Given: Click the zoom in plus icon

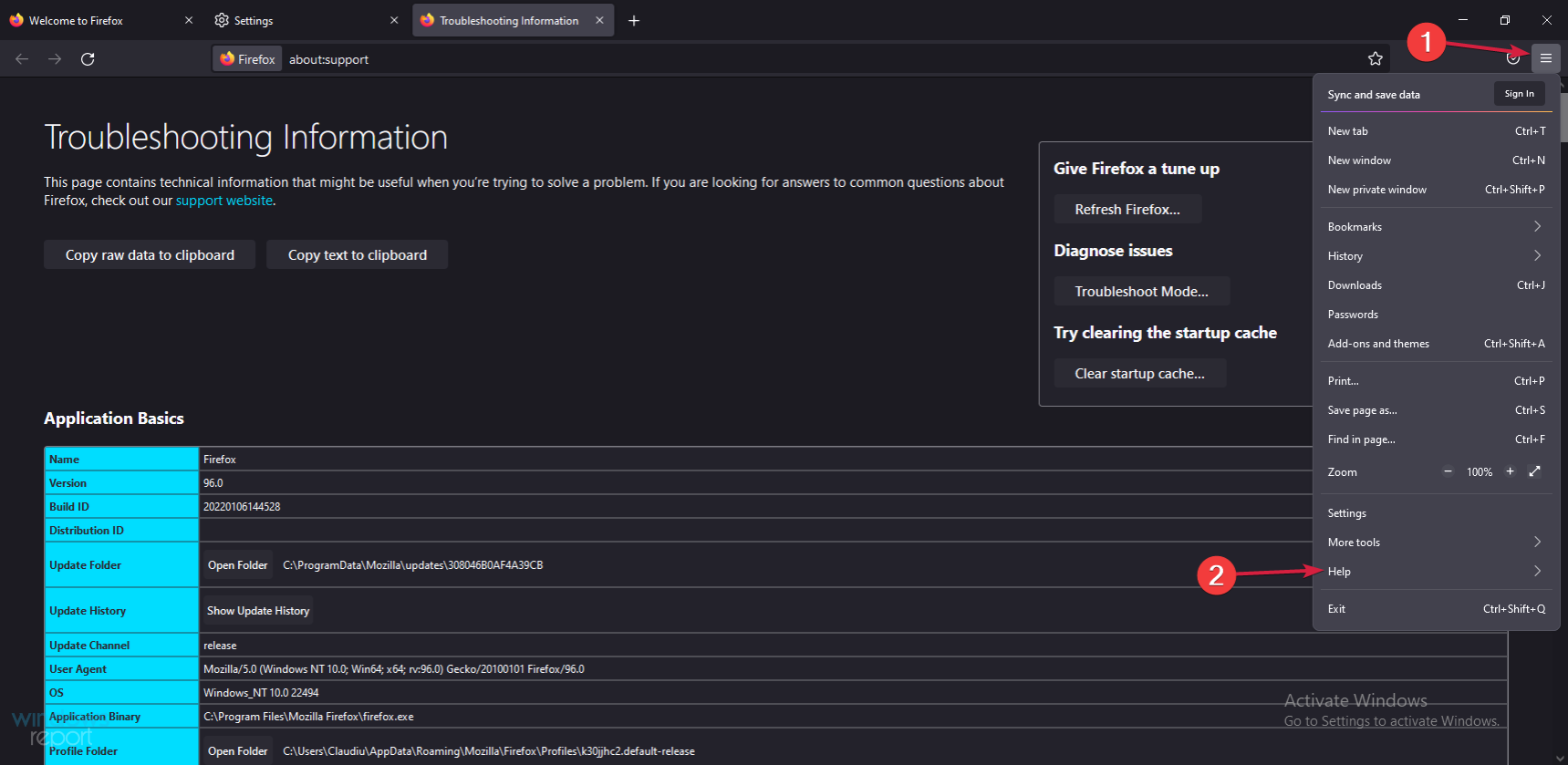Looking at the screenshot, I should pos(1510,471).
